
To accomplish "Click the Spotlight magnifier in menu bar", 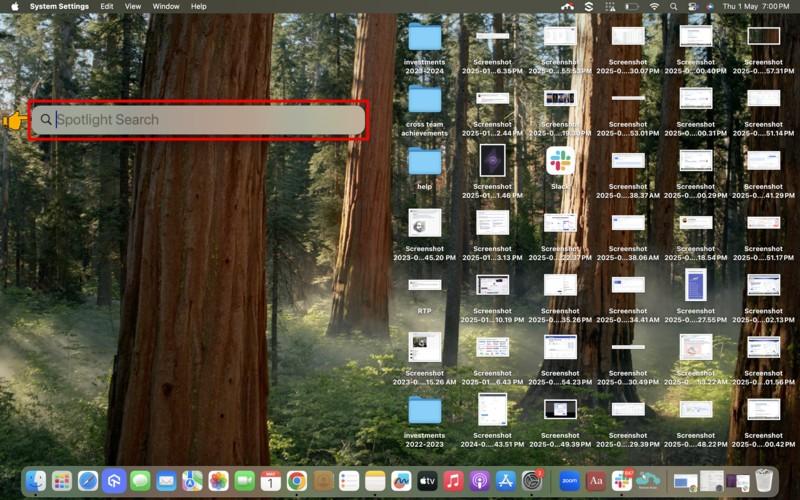I will pos(673,7).
